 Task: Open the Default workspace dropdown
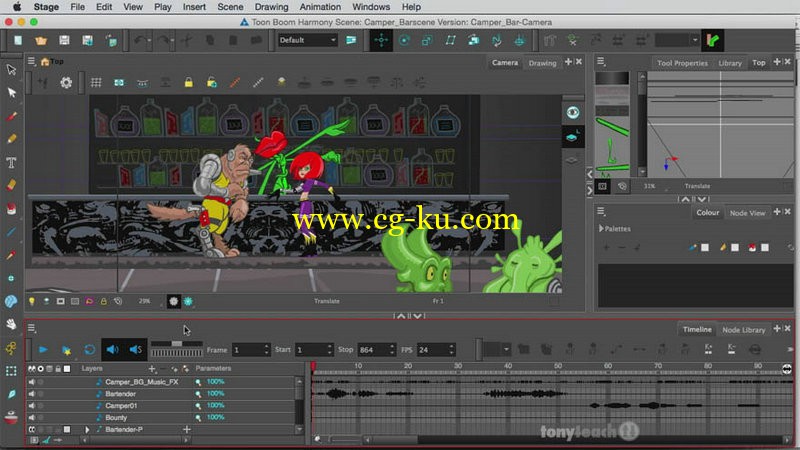(x=308, y=40)
